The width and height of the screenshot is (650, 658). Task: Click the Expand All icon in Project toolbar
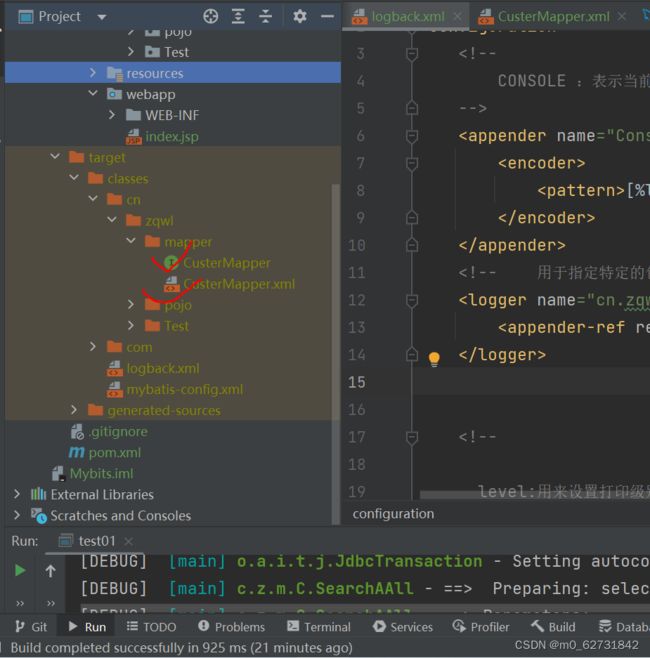(238, 16)
